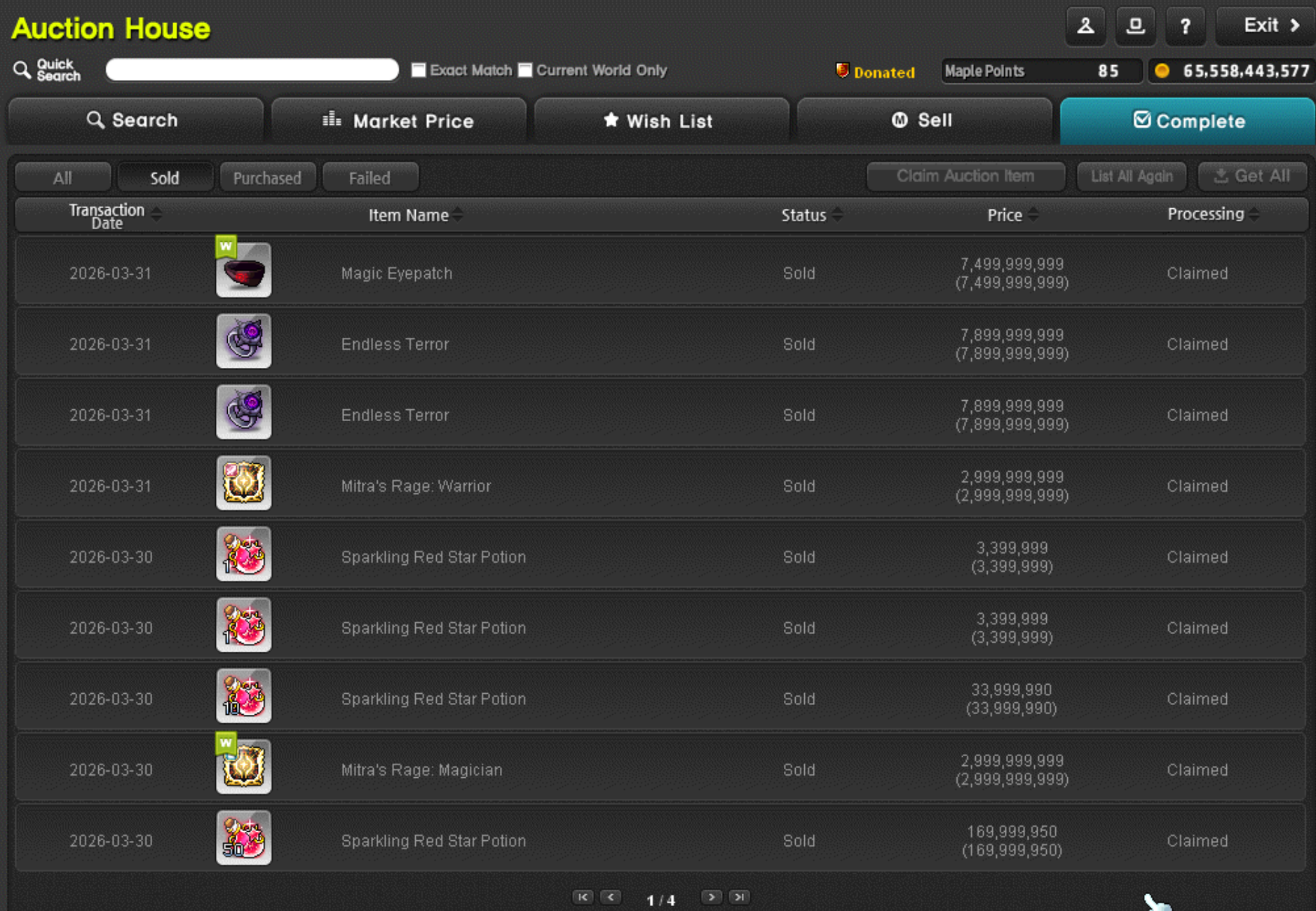Click the Mitra's Rage: Warrior item name
Viewport: 1316px width, 911px height.
tap(416, 486)
